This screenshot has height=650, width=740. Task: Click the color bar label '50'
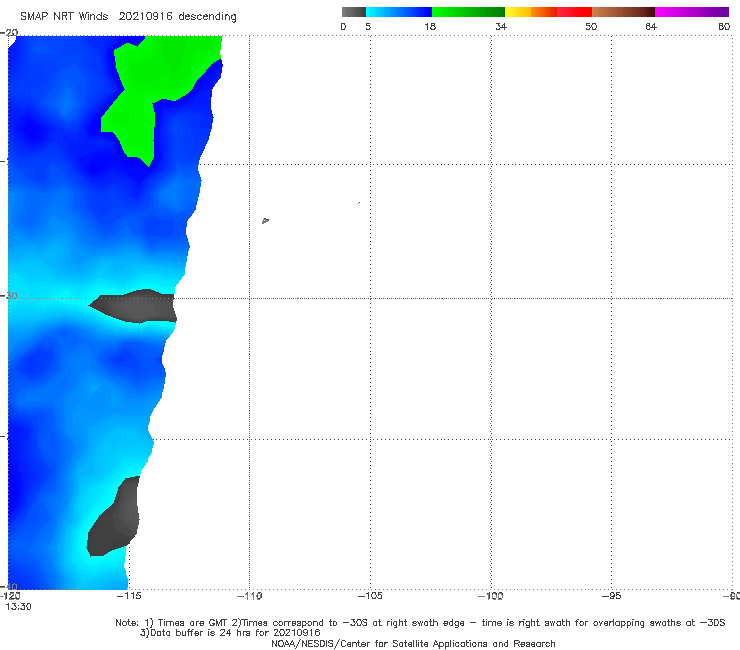pyautogui.click(x=591, y=27)
